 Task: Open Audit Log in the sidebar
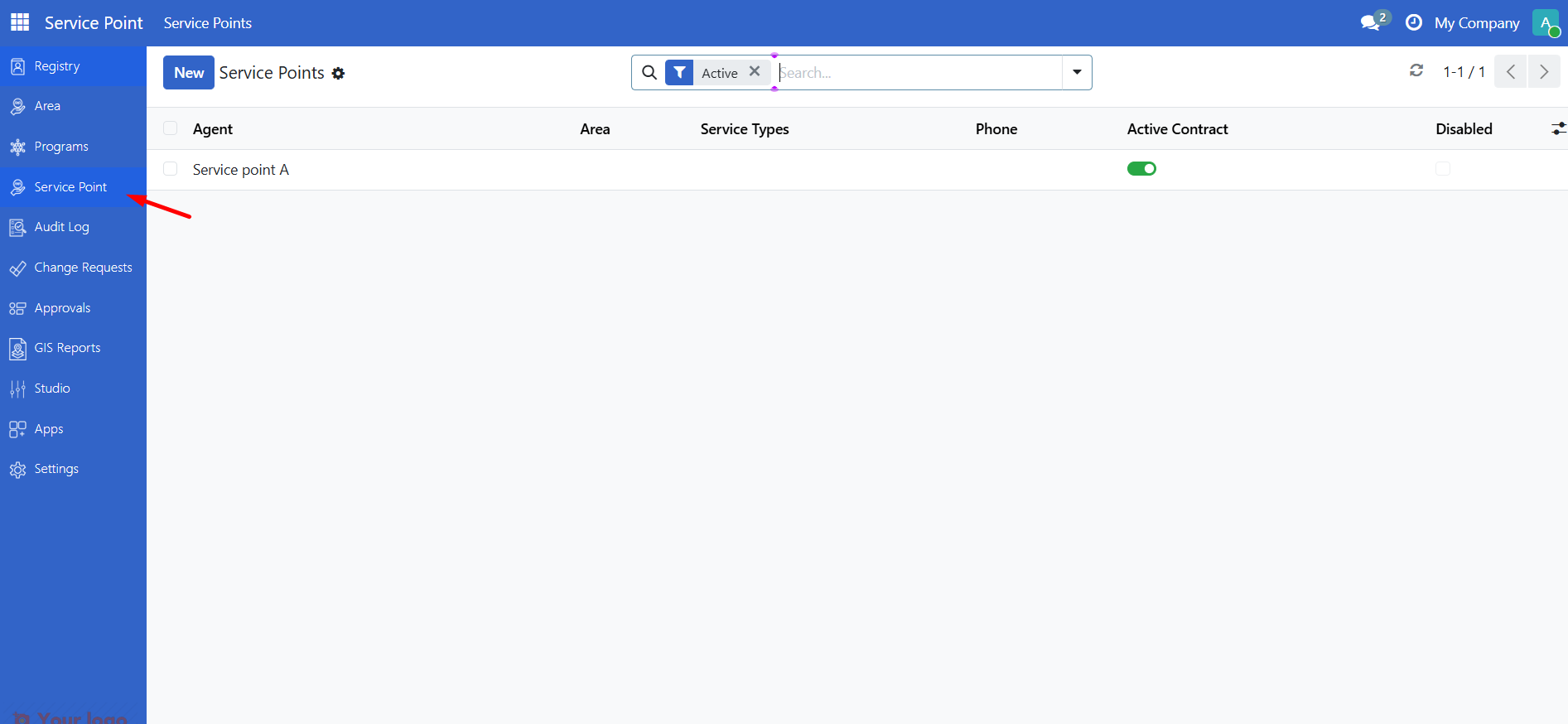pyautogui.click(x=61, y=227)
